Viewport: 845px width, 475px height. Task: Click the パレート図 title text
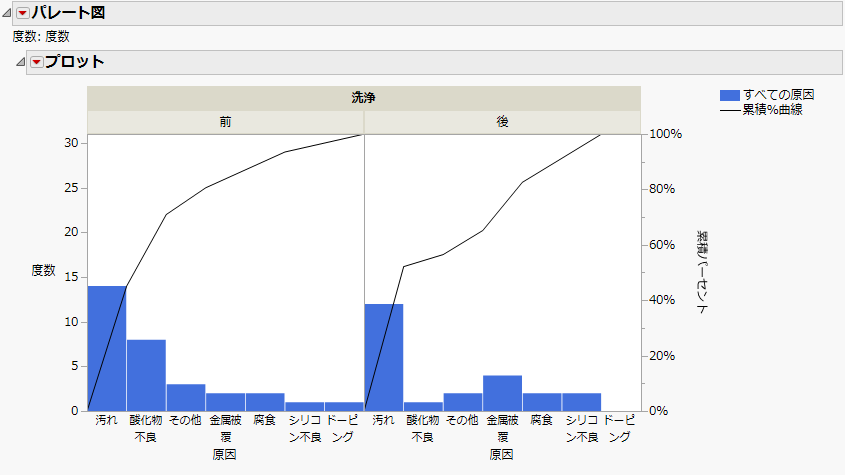68,13
